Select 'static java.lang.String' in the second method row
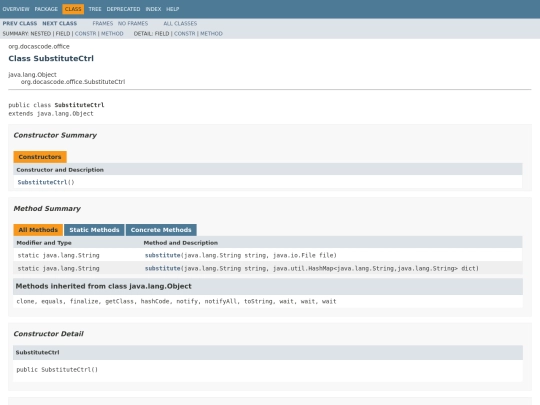 click(59, 268)
